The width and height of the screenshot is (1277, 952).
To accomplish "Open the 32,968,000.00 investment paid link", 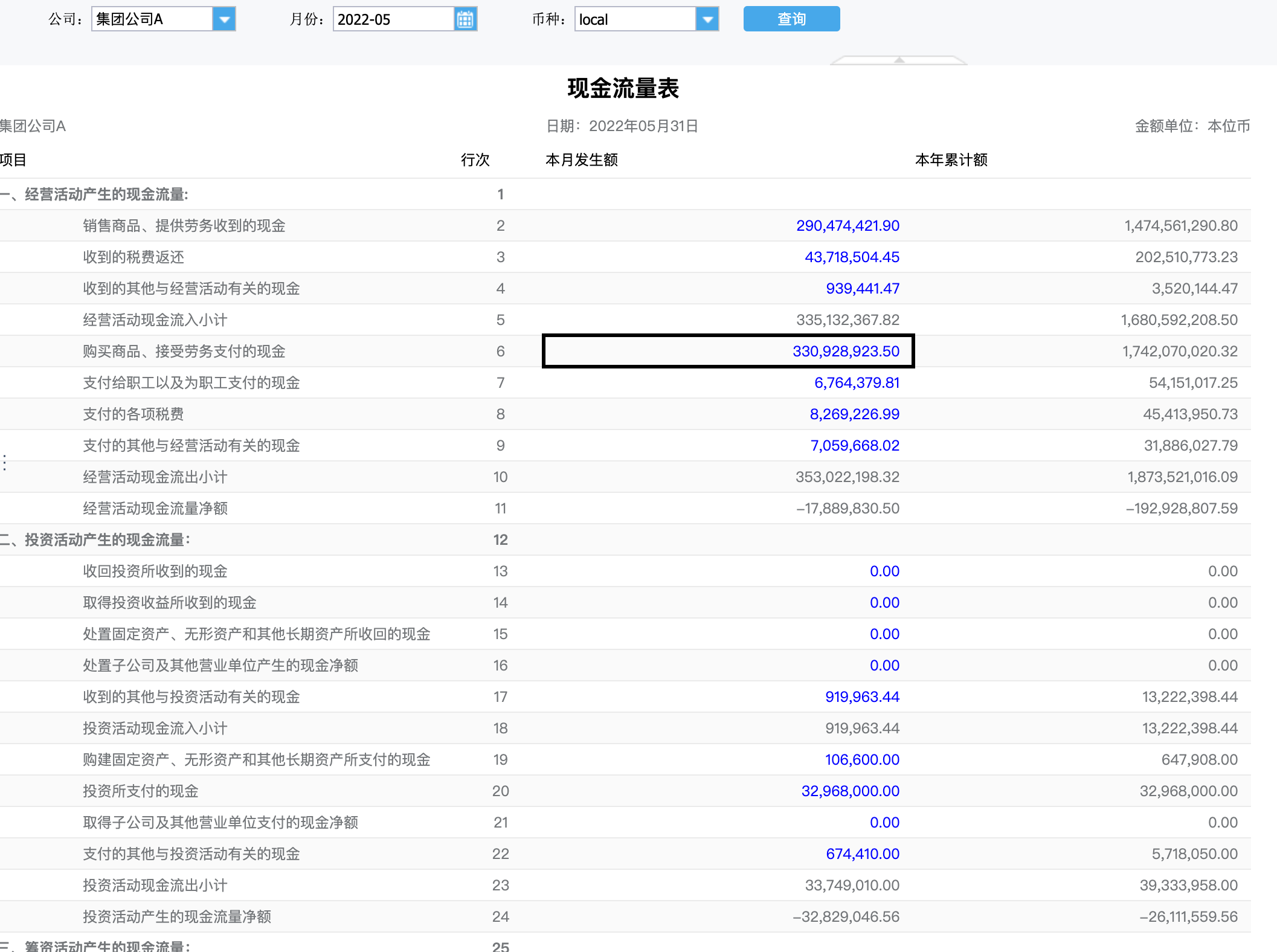I will click(850, 791).
